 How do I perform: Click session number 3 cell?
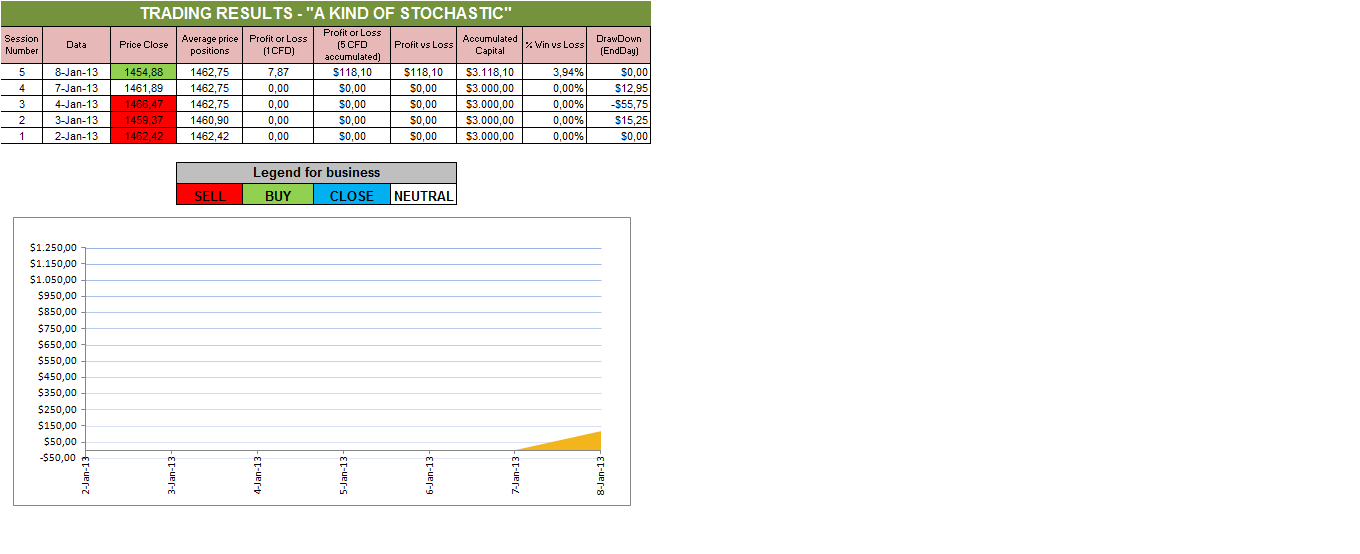[22, 104]
